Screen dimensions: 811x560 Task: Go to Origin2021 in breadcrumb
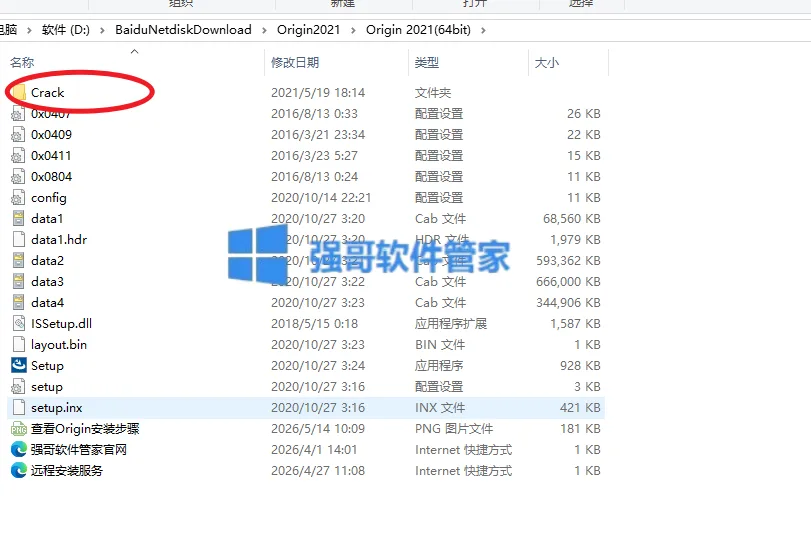pos(308,30)
